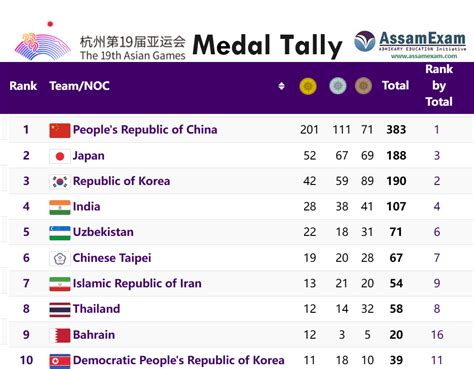
Task: Open the Uzbekistan team link
Action: 103,232
